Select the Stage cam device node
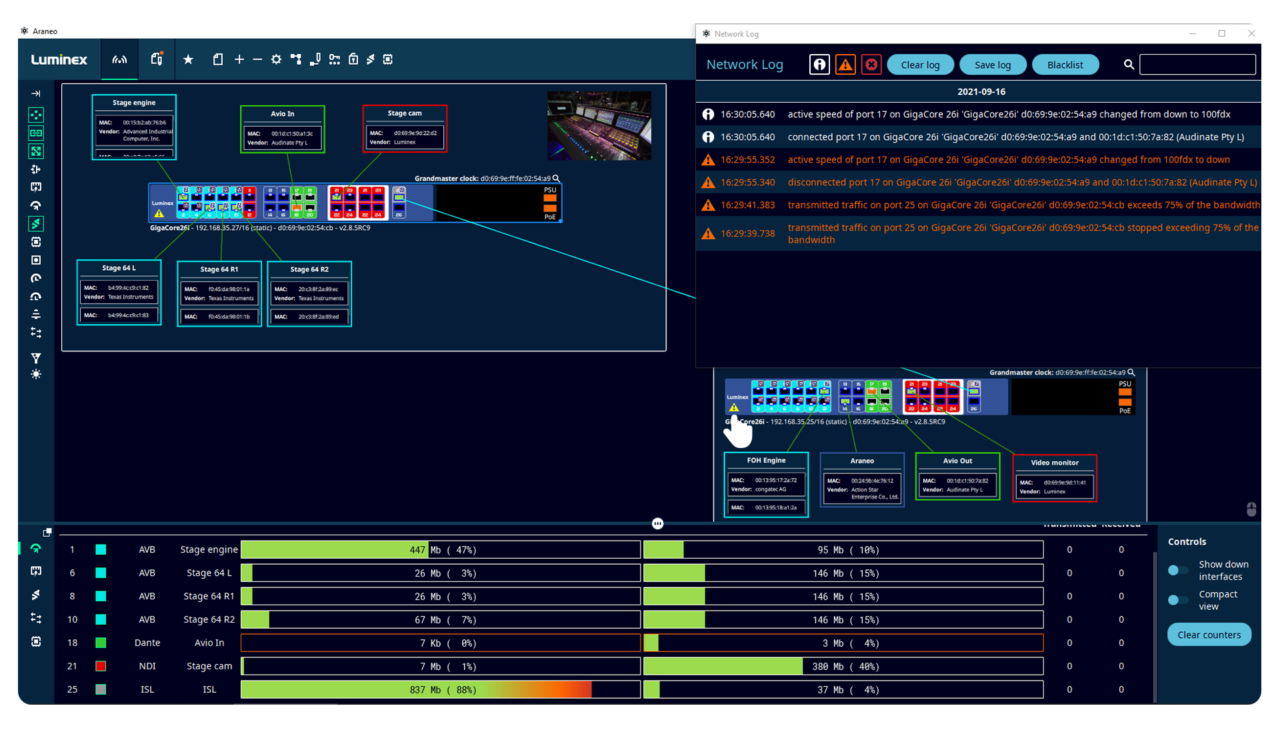This screenshot has height=732, width=1280. (405, 128)
